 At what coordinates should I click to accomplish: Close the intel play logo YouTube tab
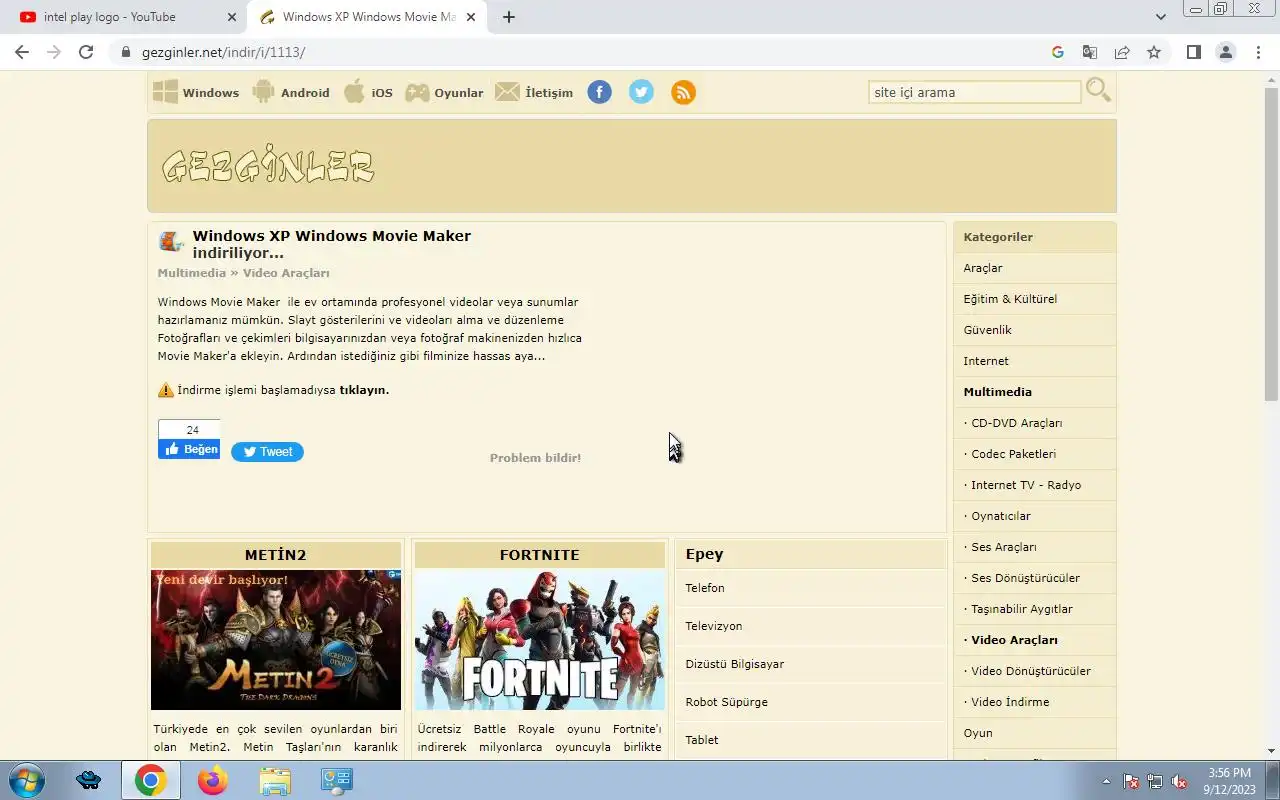click(x=232, y=17)
